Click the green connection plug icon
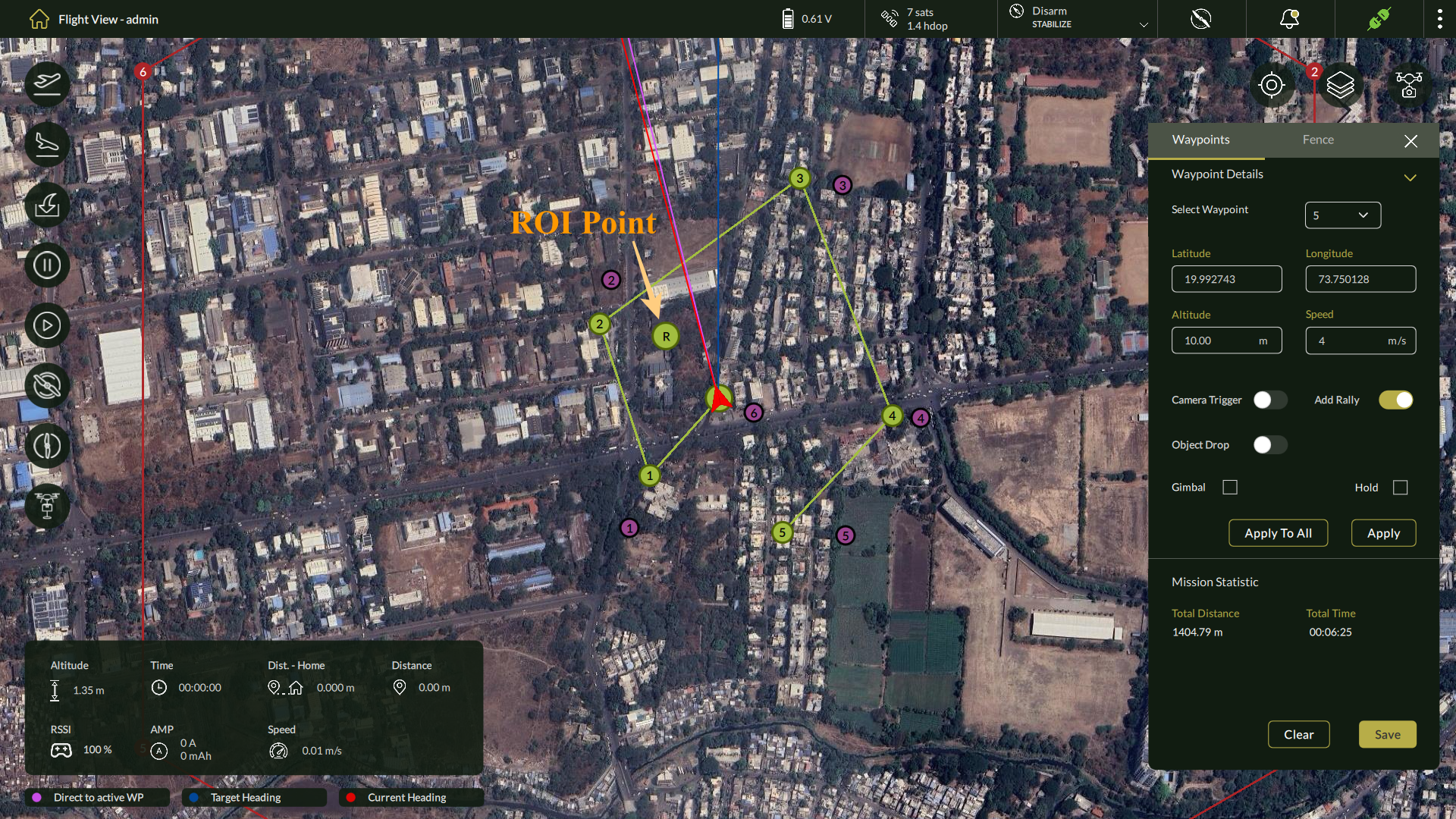 click(1379, 18)
